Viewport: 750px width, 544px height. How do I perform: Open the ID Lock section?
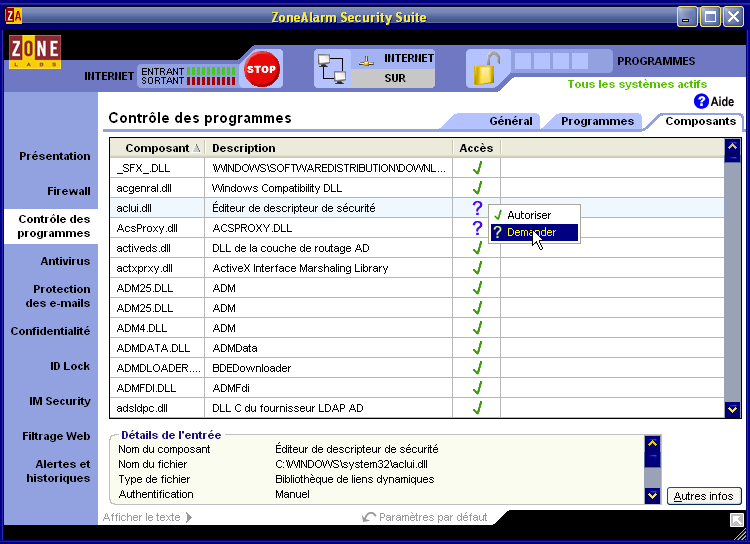coord(70,366)
